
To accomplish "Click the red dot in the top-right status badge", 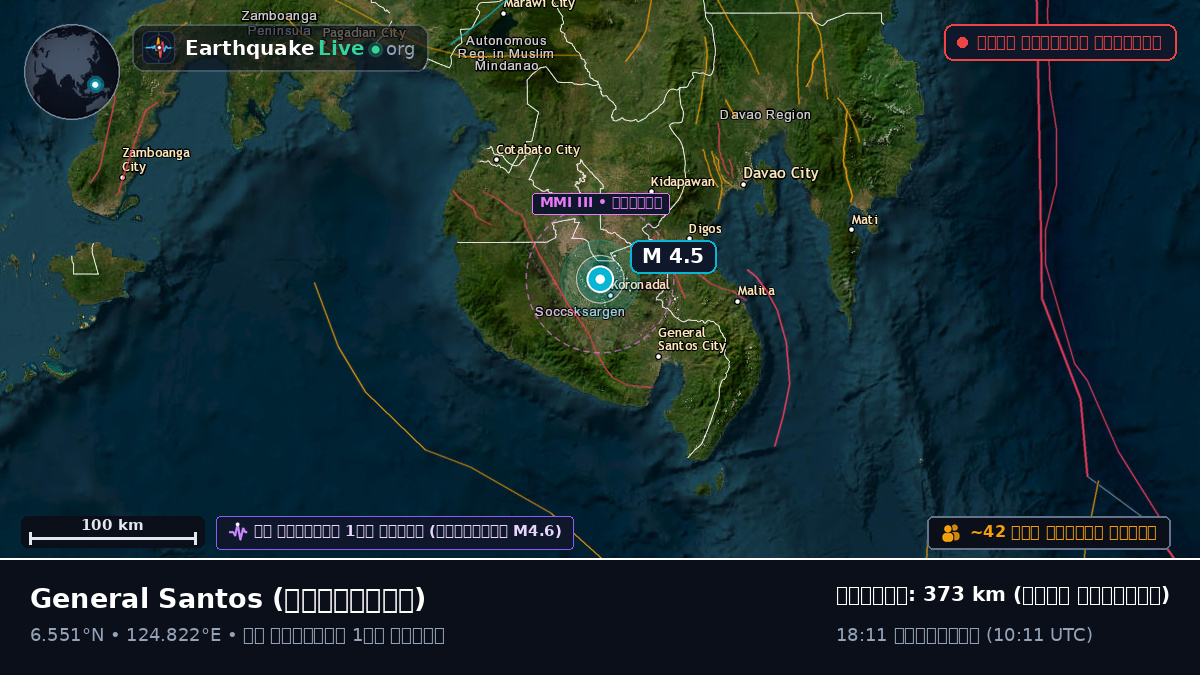I will pyautogui.click(x=962, y=42).
